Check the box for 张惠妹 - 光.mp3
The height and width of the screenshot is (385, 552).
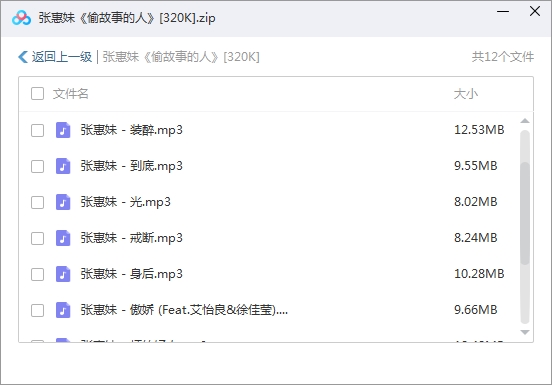[37, 202]
